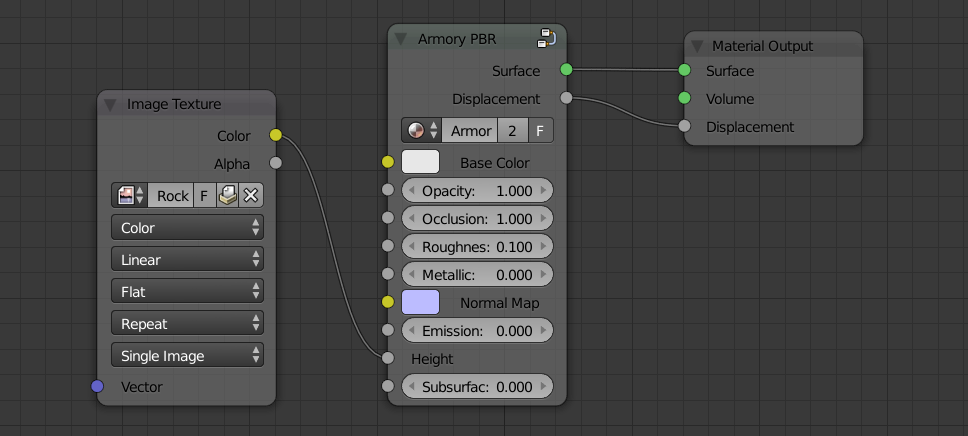
Task: Open the Flat projection dropdown
Action: point(188,291)
